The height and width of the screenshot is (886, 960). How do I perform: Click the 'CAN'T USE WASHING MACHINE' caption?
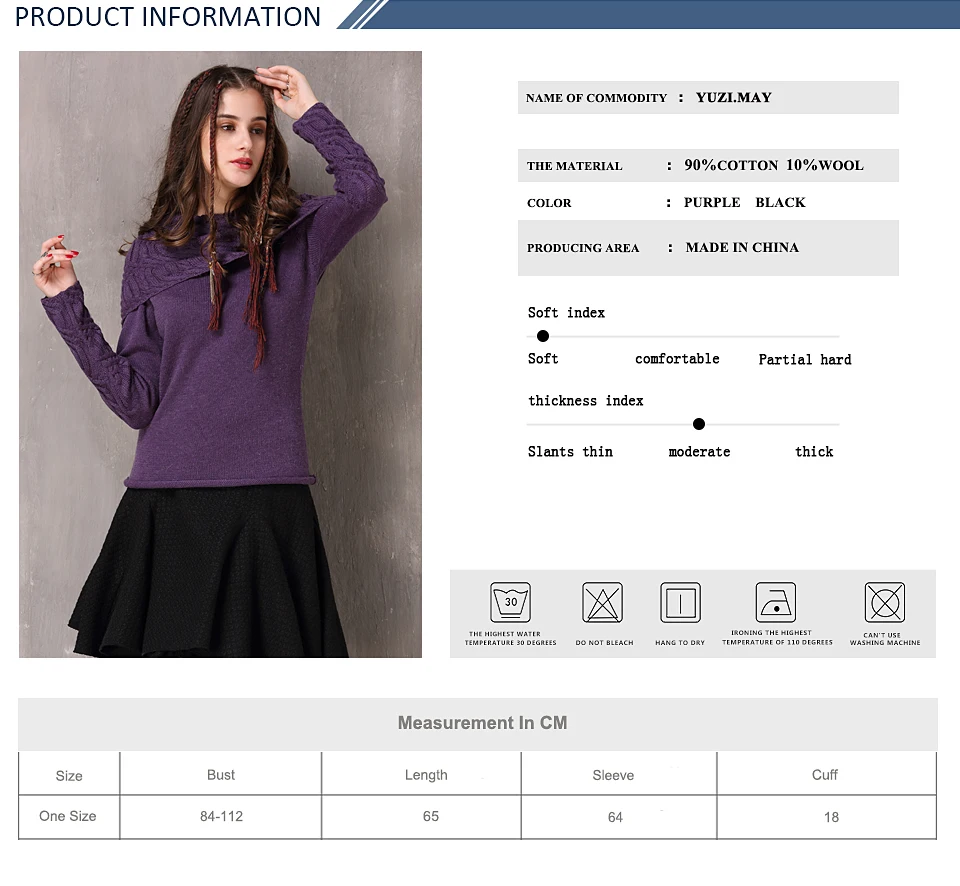point(885,639)
